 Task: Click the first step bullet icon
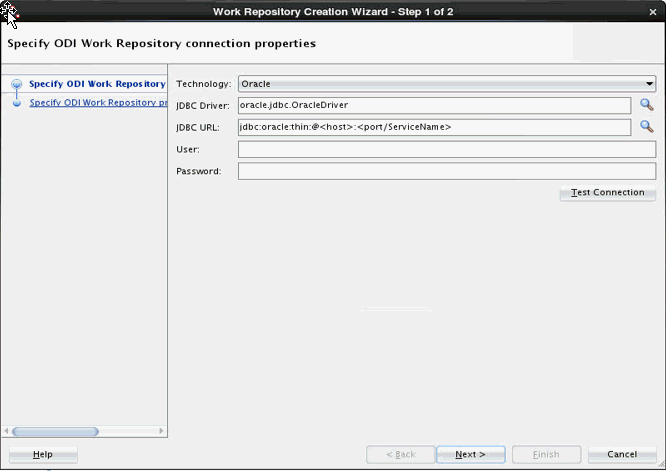click(17, 84)
